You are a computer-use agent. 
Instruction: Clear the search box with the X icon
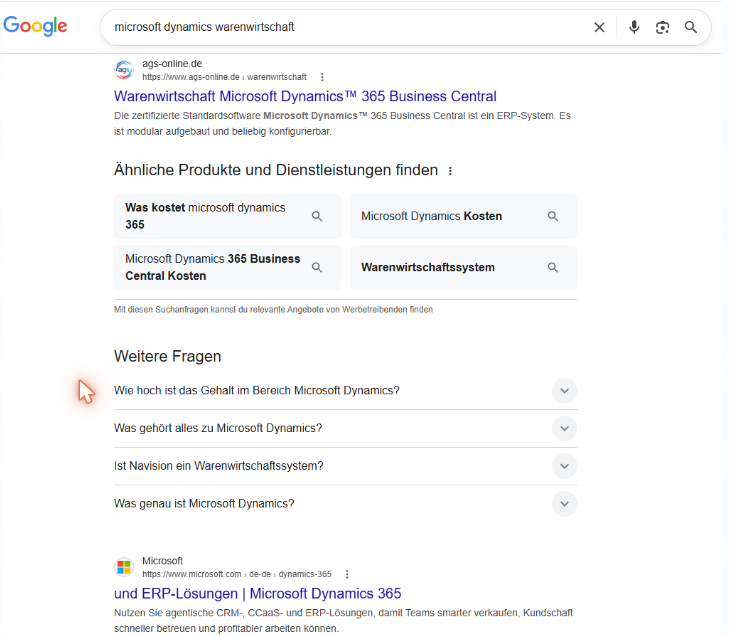pos(599,27)
